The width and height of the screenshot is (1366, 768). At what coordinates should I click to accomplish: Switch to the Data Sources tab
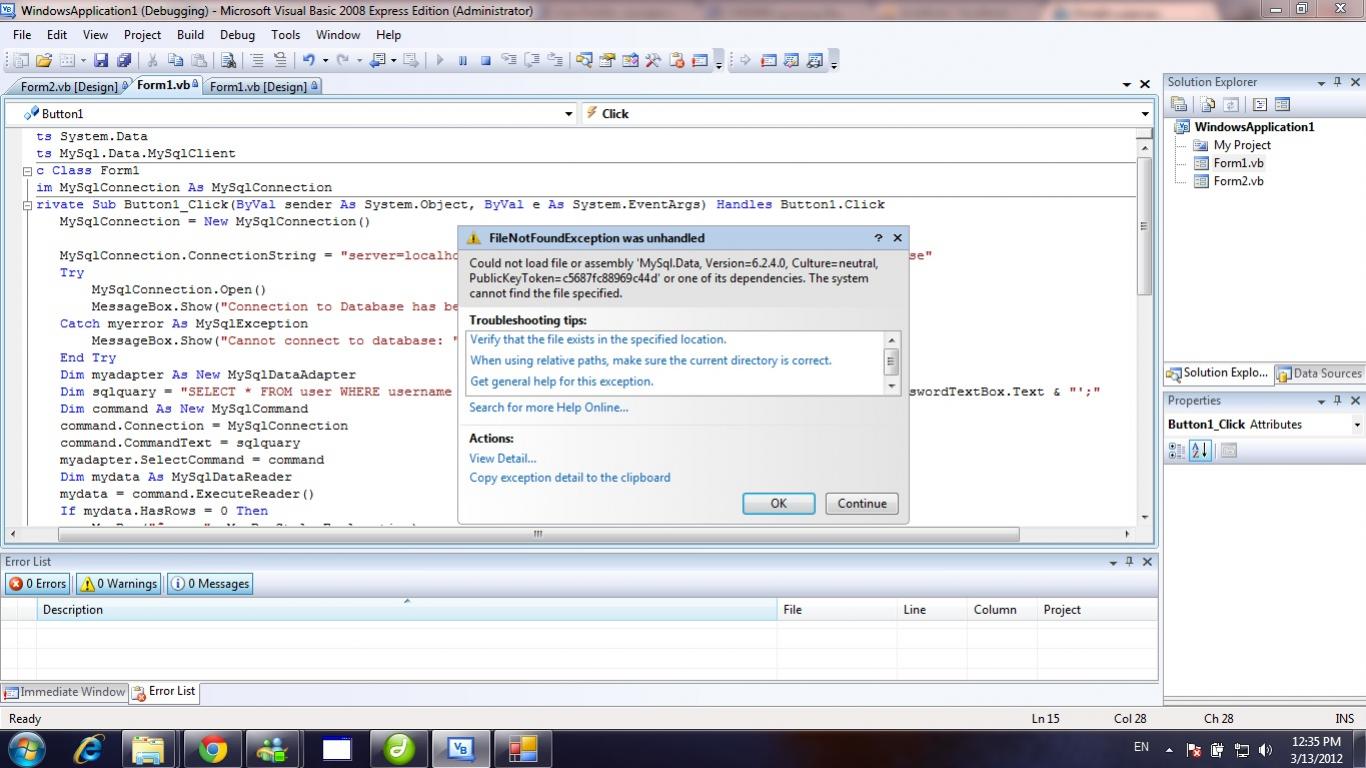click(x=1319, y=373)
